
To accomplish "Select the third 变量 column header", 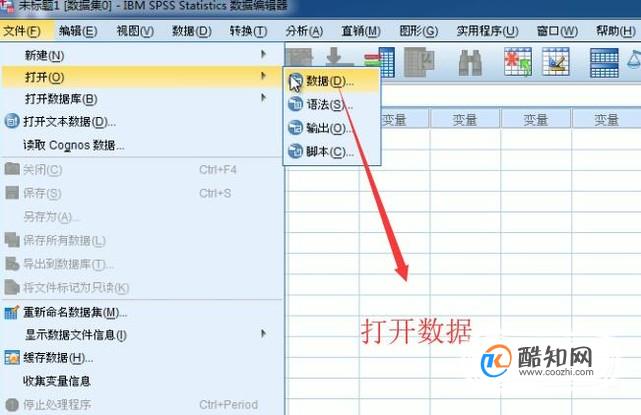I will pos(536,120).
